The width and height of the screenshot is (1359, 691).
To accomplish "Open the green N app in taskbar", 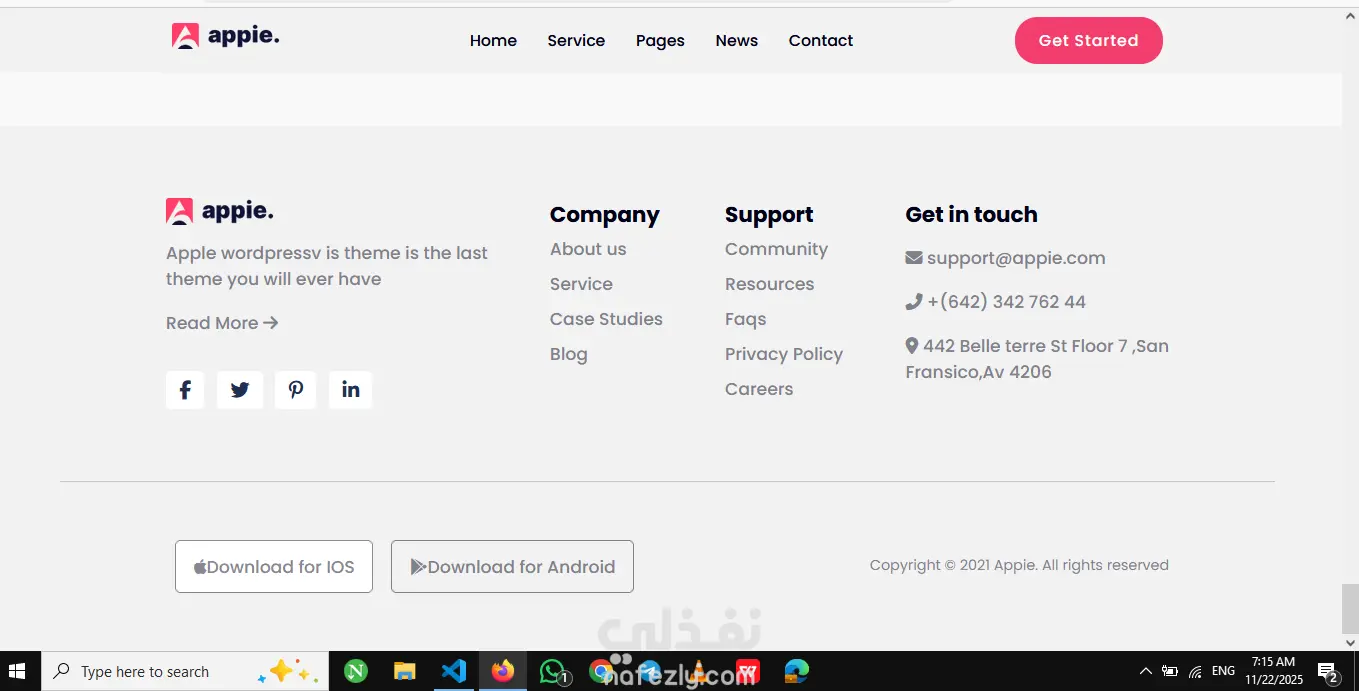I will click(x=356, y=671).
